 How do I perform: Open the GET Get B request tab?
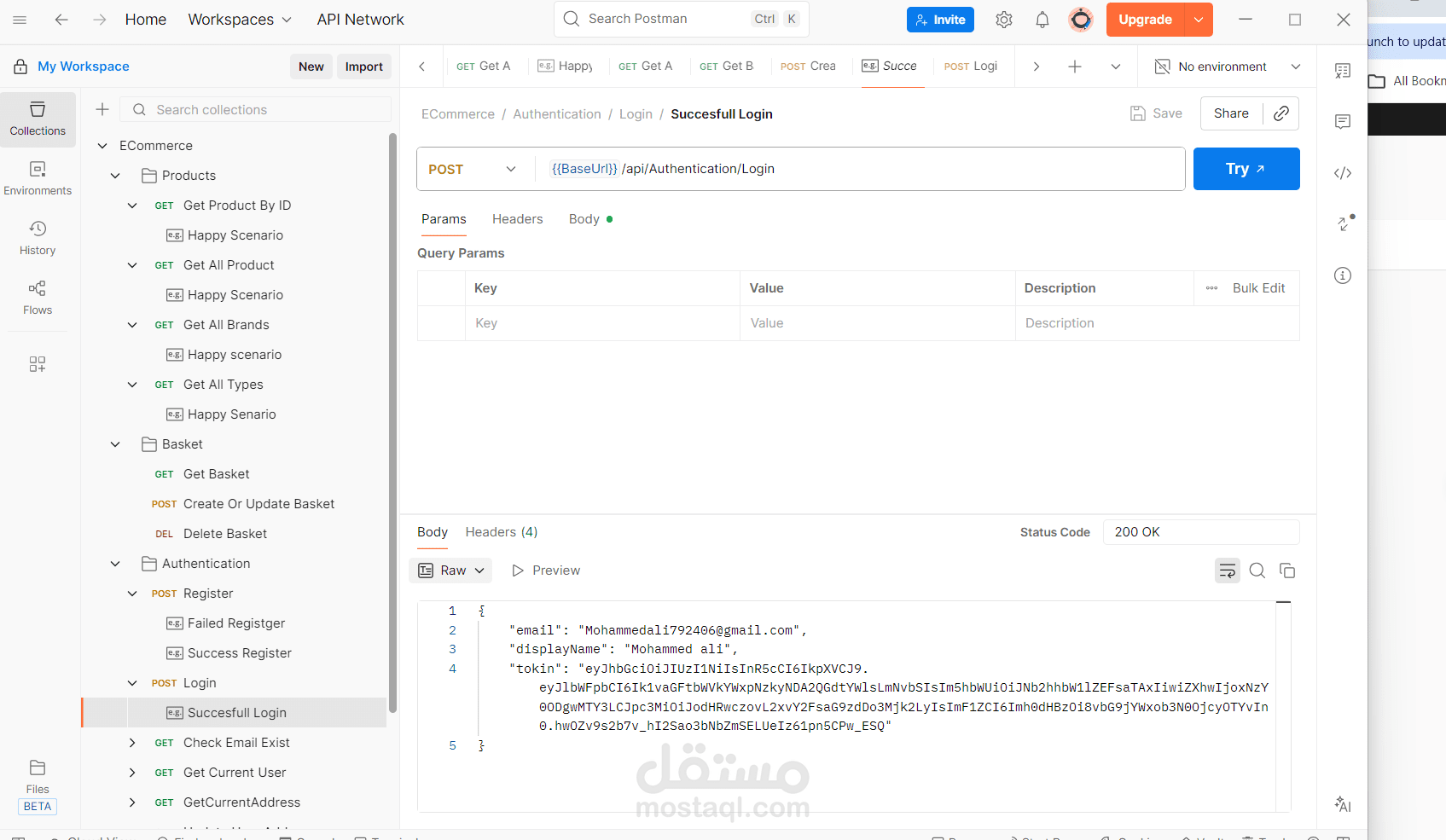(727, 67)
